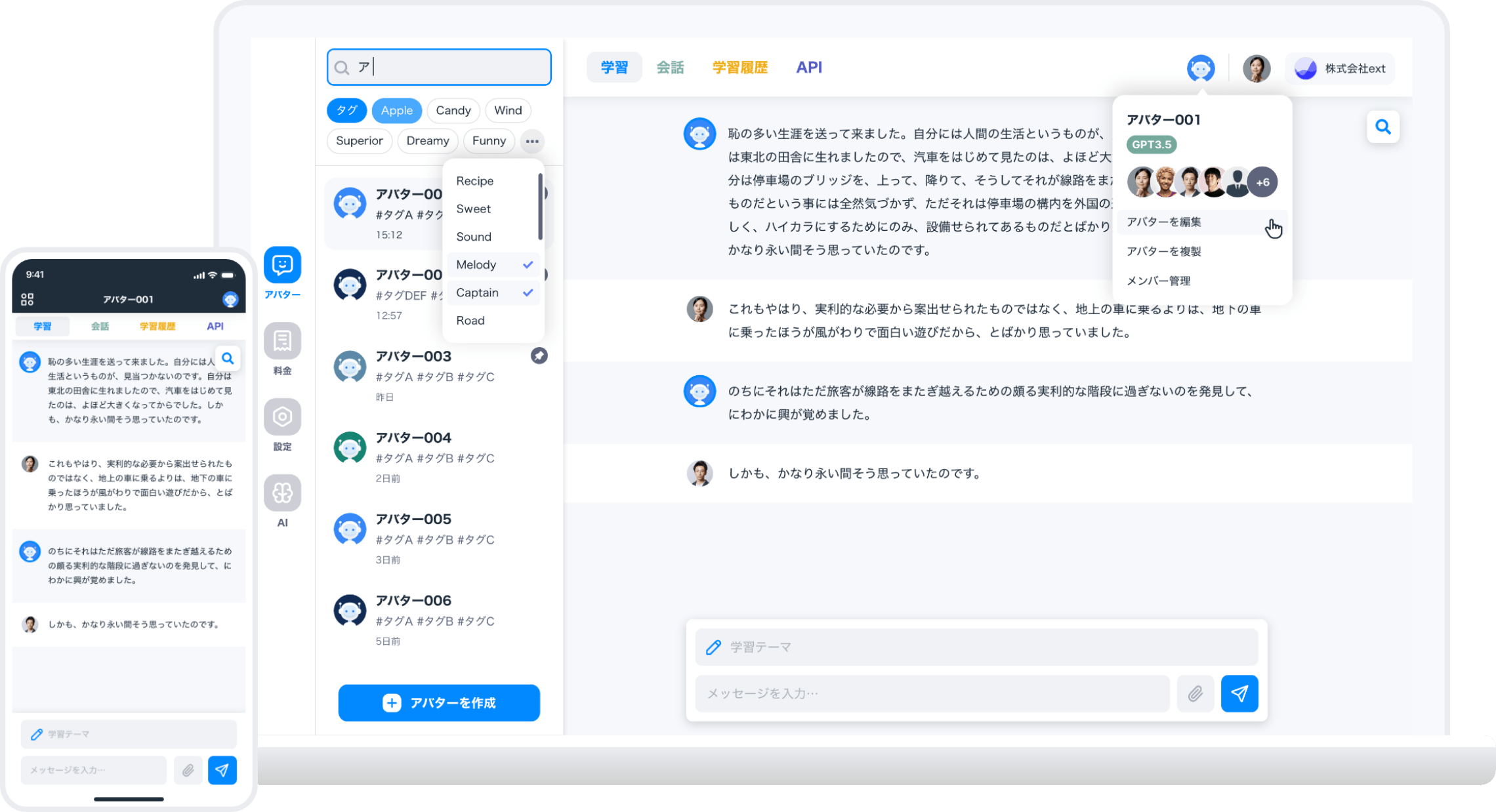Switch to the 学習履歴 tab
This screenshot has width=1496, height=812.
739,68
